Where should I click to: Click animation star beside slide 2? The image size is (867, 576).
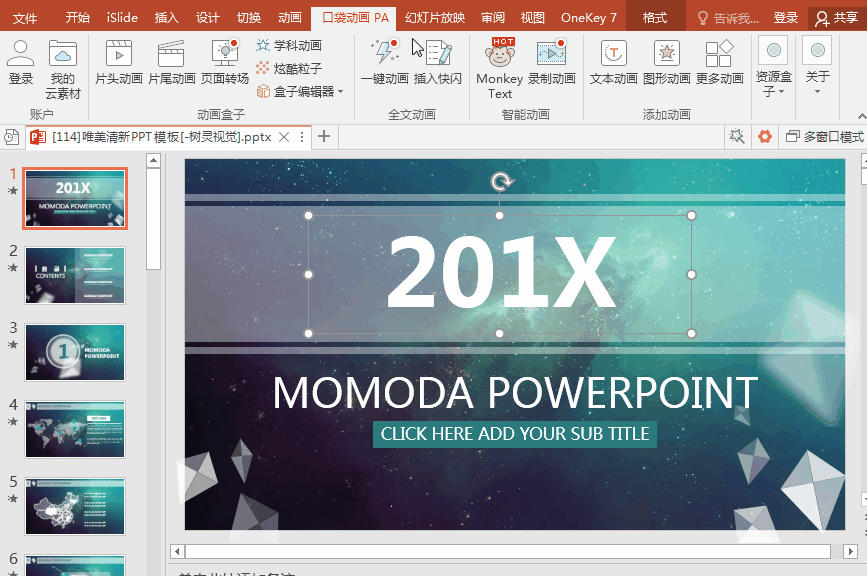(x=13, y=268)
